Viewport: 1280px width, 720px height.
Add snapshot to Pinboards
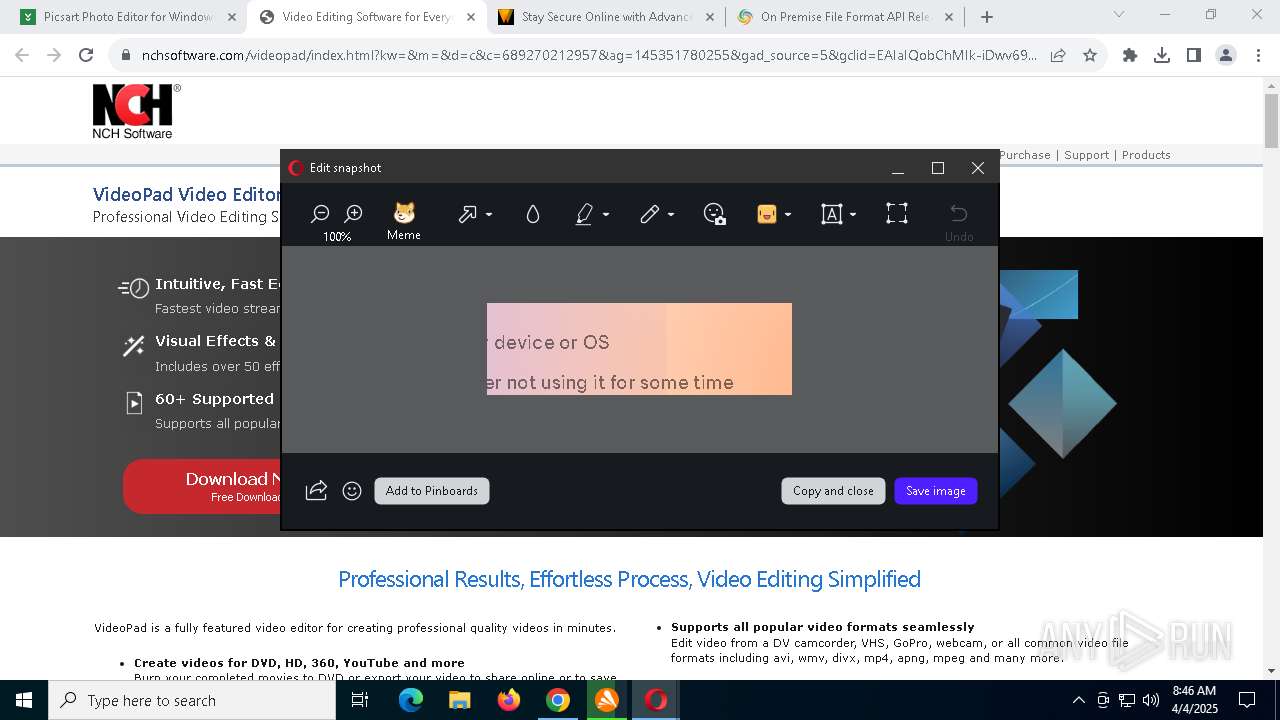pos(432,491)
